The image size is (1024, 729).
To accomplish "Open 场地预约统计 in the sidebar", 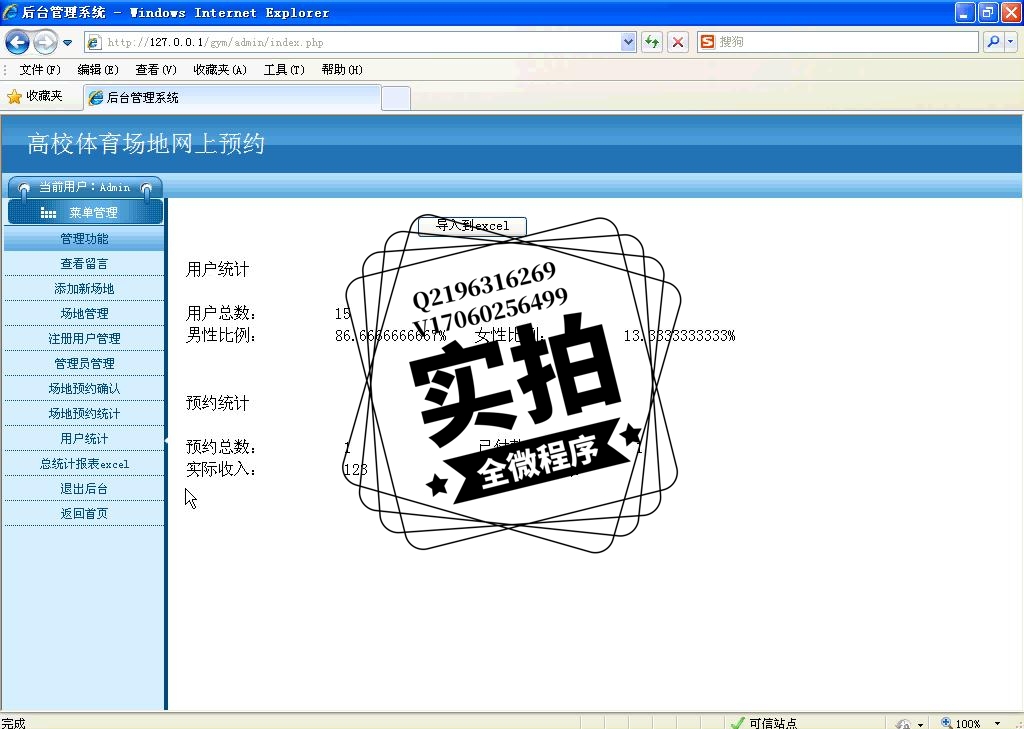I will pyautogui.click(x=84, y=413).
